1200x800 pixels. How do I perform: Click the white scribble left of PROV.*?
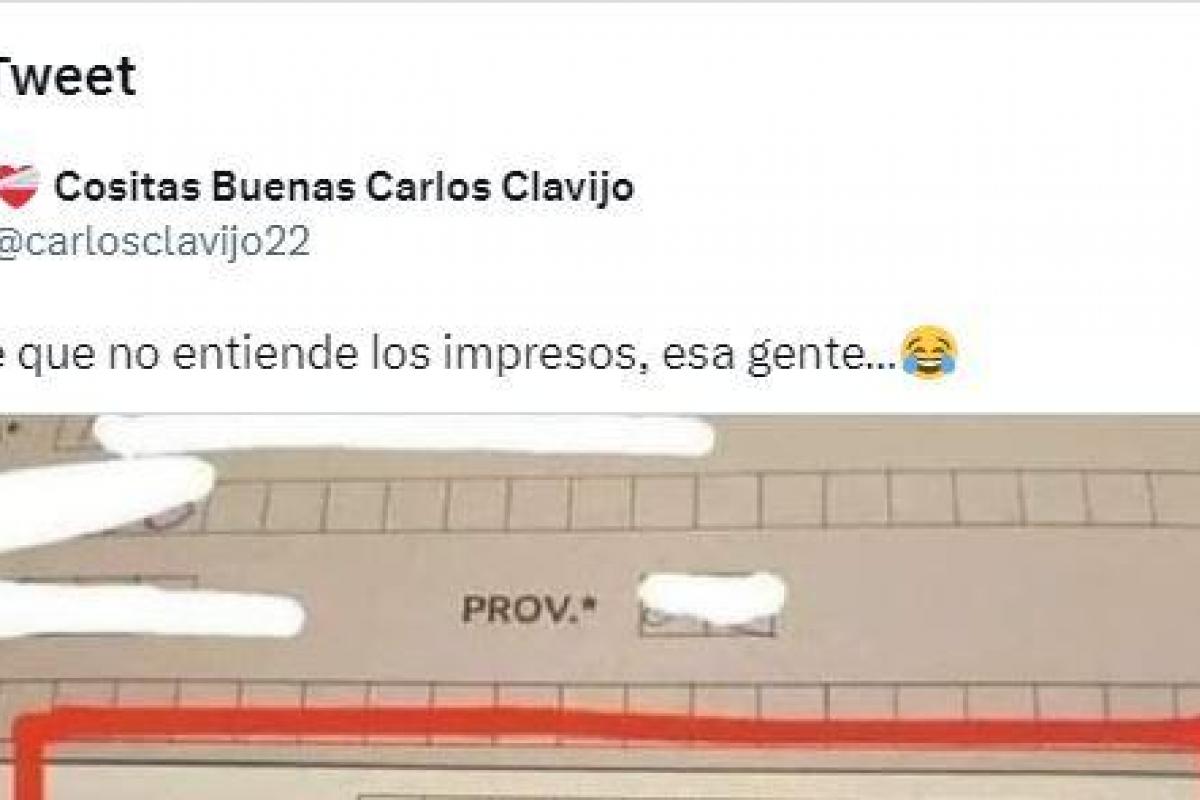150,611
